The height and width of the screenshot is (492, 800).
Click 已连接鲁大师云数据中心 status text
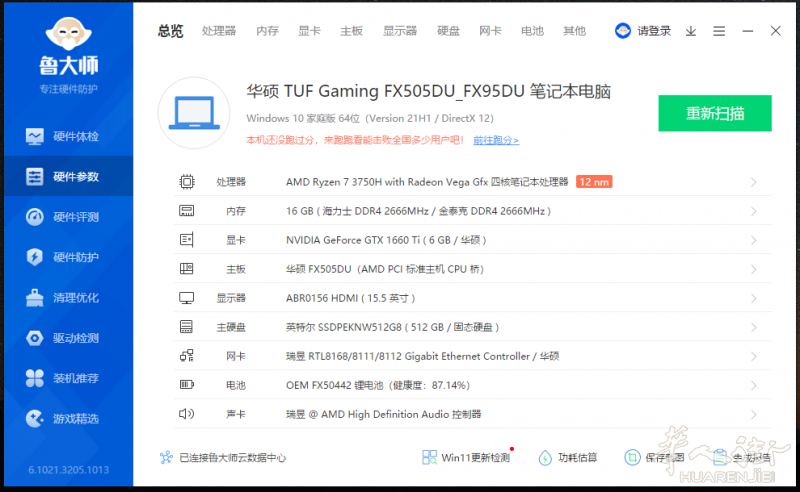point(232,458)
